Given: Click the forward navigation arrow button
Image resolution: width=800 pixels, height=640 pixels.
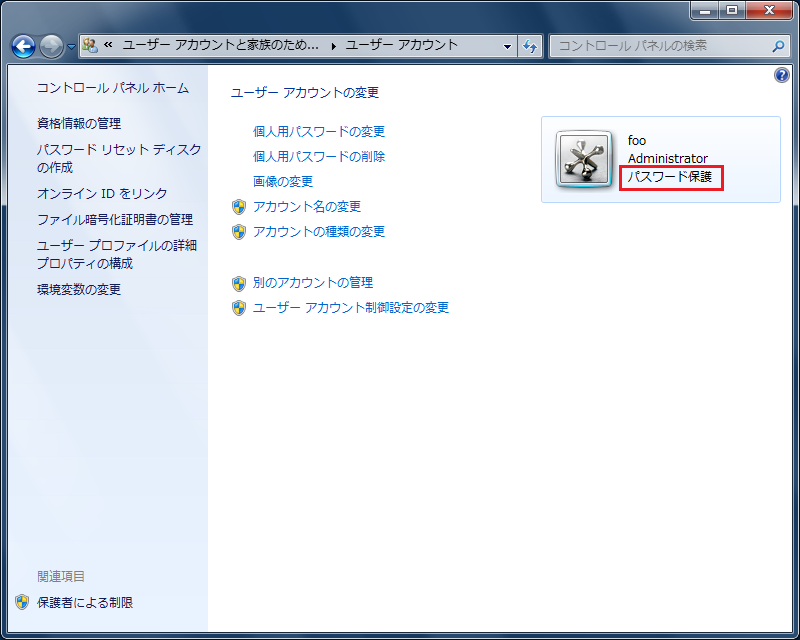Looking at the screenshot, I should click(x=51, y=46).
